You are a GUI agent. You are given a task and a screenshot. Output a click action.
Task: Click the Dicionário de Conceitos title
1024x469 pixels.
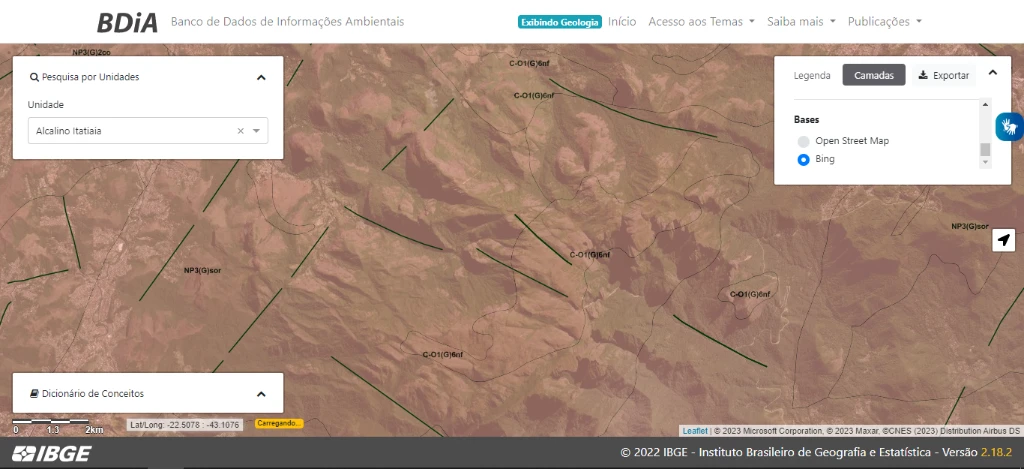point(93,394)
